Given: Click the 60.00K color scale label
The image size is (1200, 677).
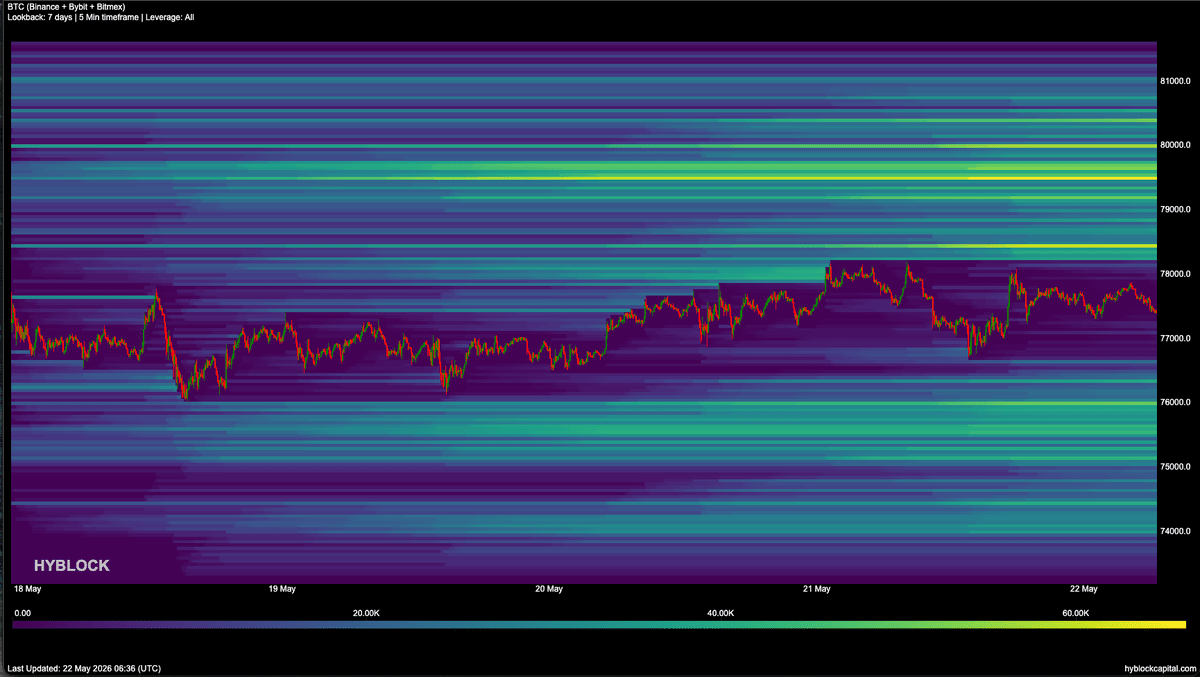Looking at the screenshot, I should (x=1076, y=613).
